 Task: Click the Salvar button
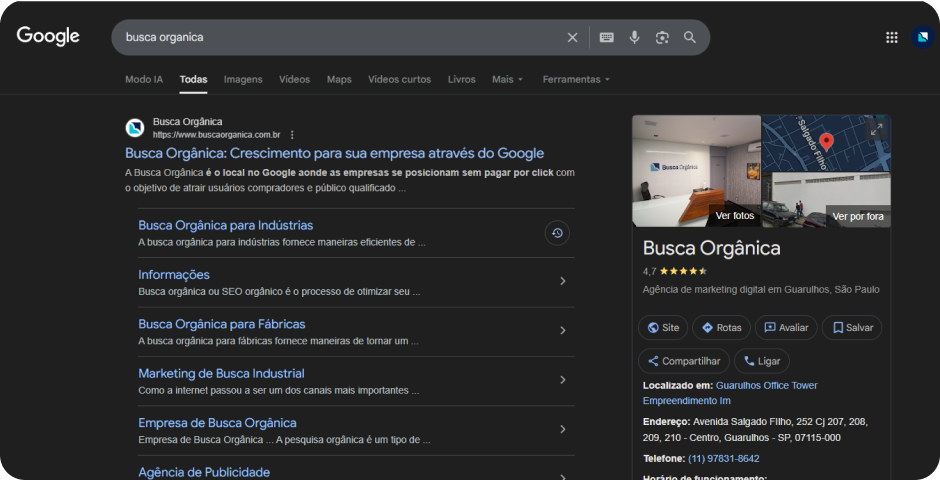coord(852,328)
